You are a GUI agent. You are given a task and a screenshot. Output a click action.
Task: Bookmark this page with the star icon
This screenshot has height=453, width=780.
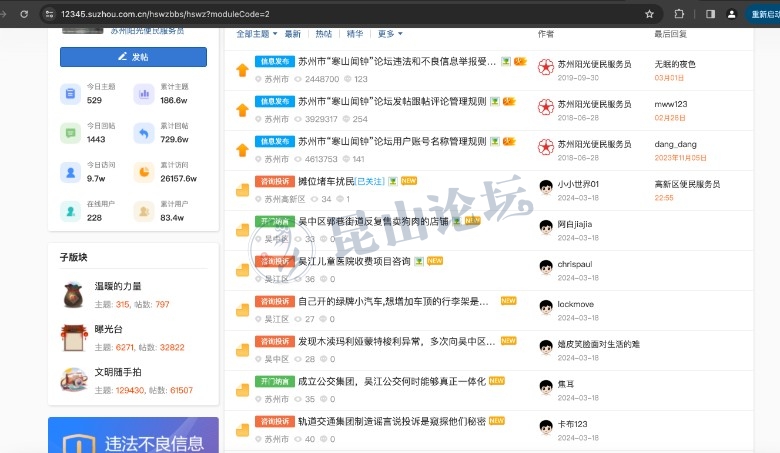coord(650,14)
